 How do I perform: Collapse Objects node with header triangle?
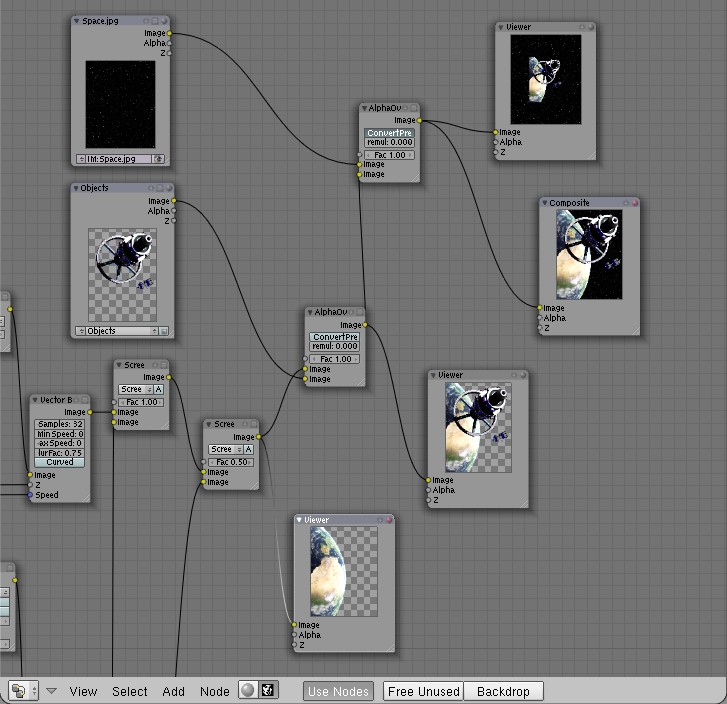pos(76,188)
